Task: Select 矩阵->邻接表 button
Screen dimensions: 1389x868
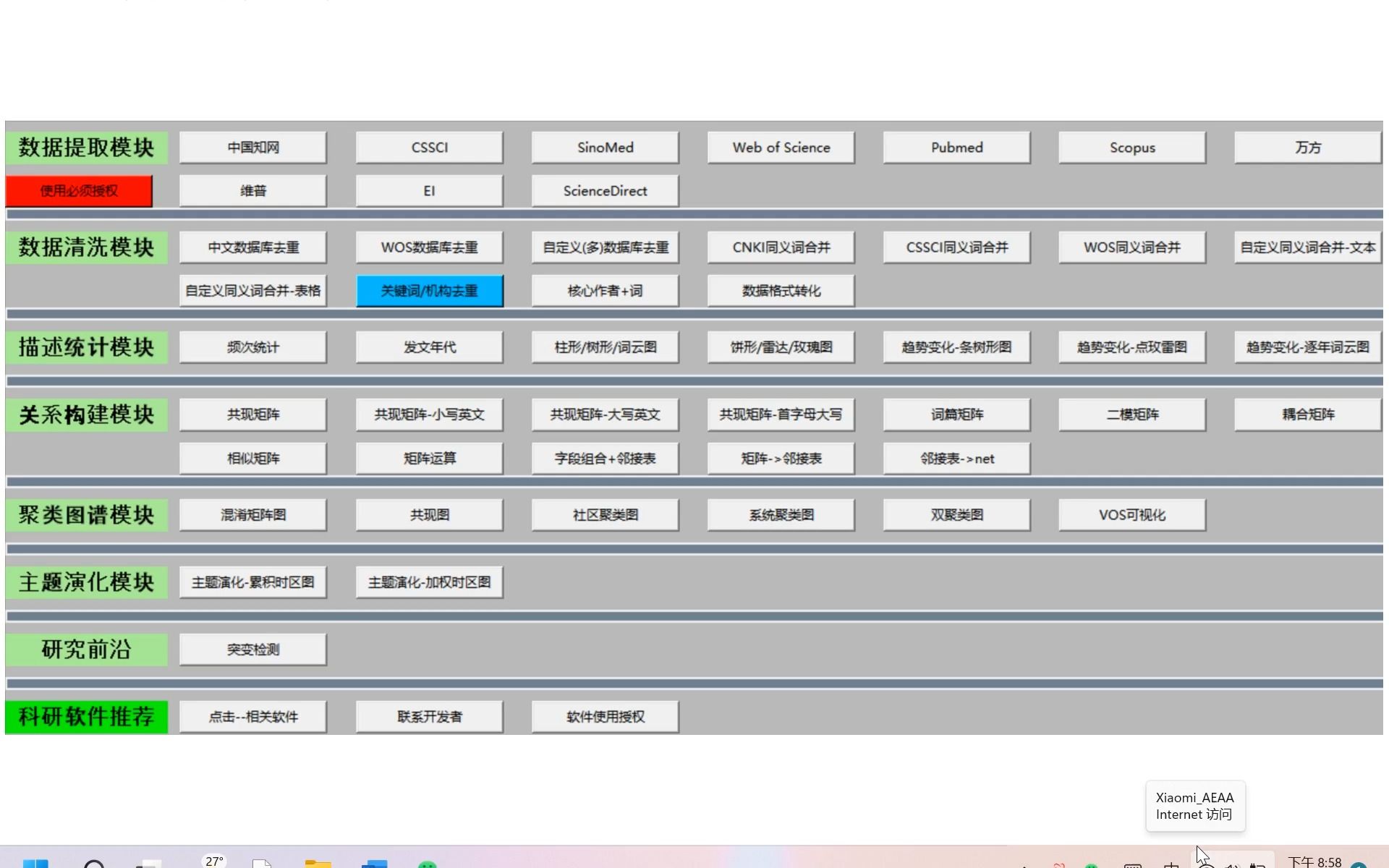Action: [781, 459]
